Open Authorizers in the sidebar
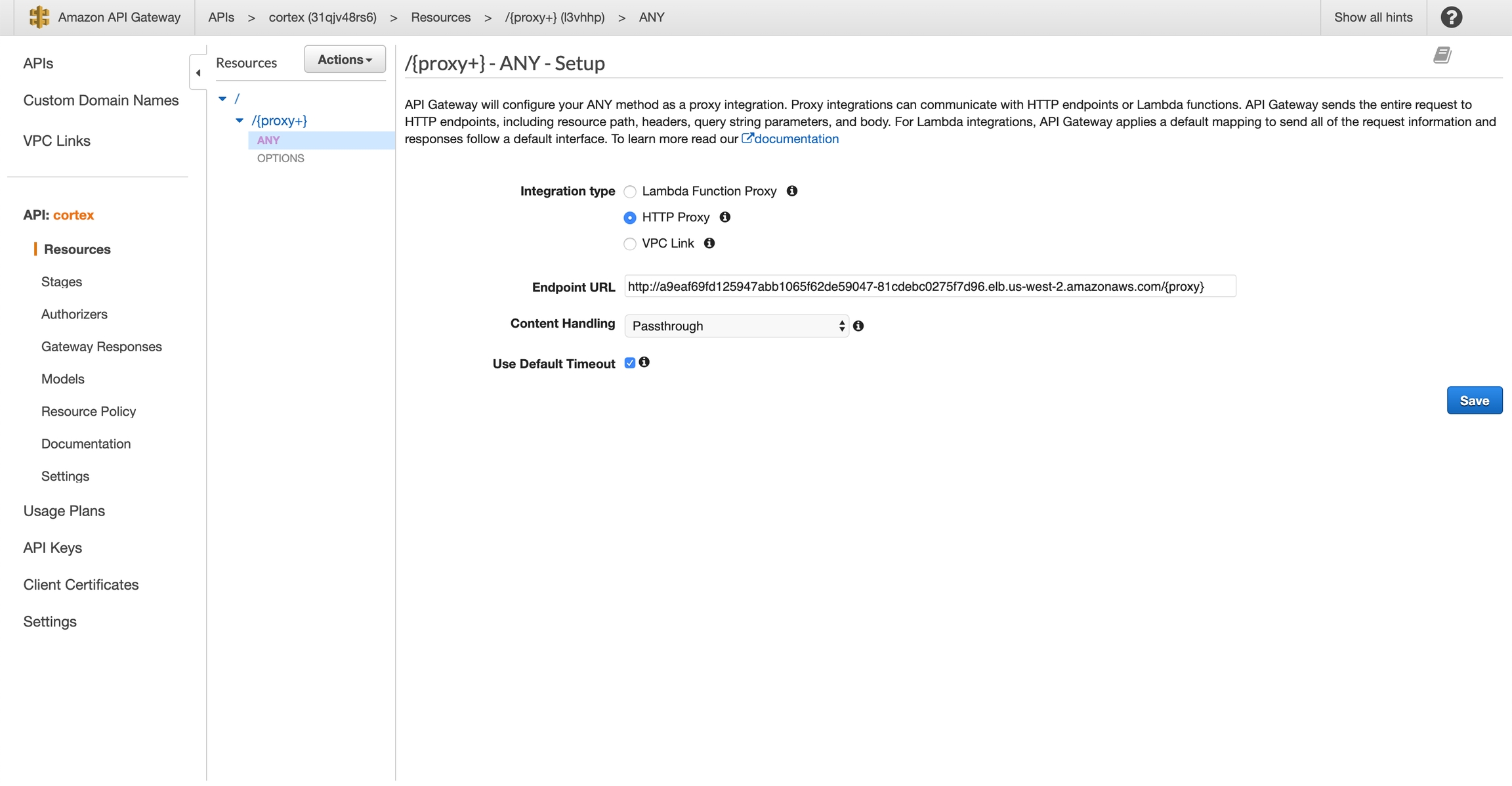This screenshot has height=786, width=1512. (x=74, y=314)
